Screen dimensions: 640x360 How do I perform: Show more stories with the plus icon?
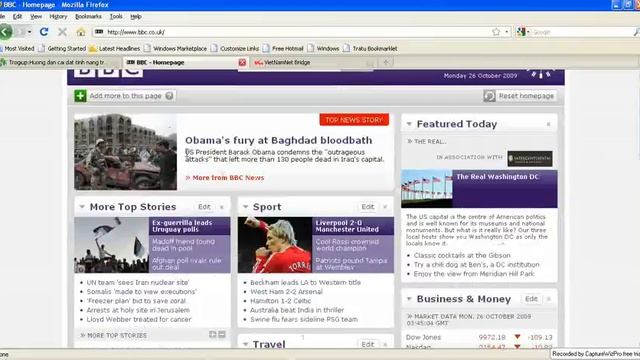click(x=213, y=334)
